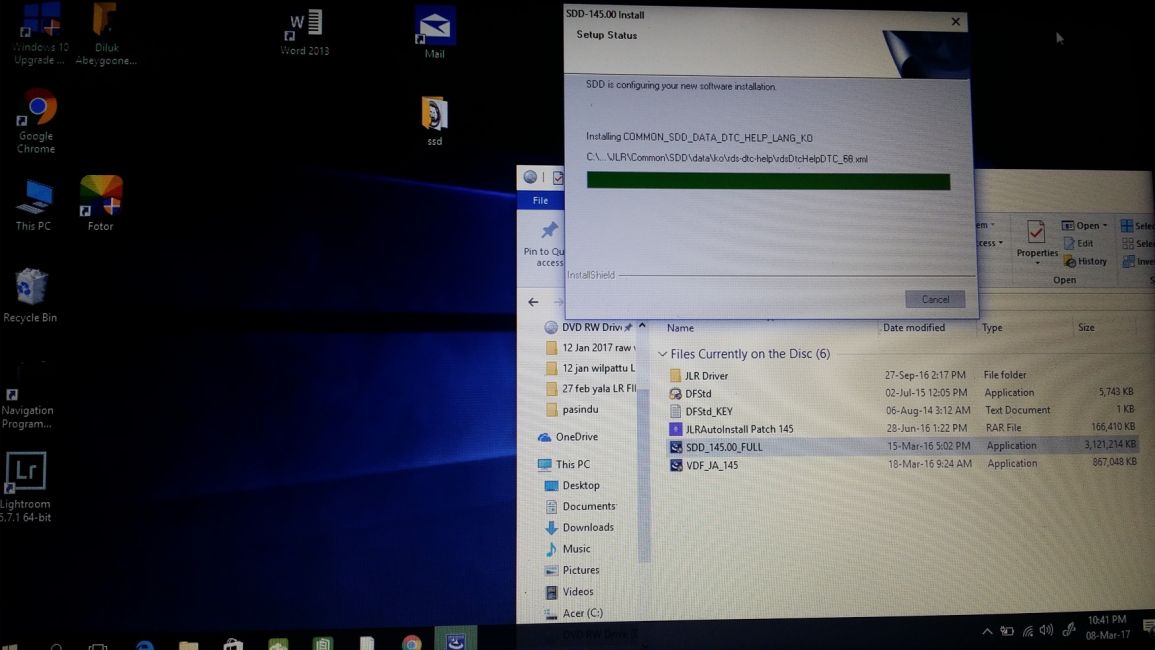The image size is (1155, 650).
Task: Click History in the ribbon Open group
Action: [1085, 262]
